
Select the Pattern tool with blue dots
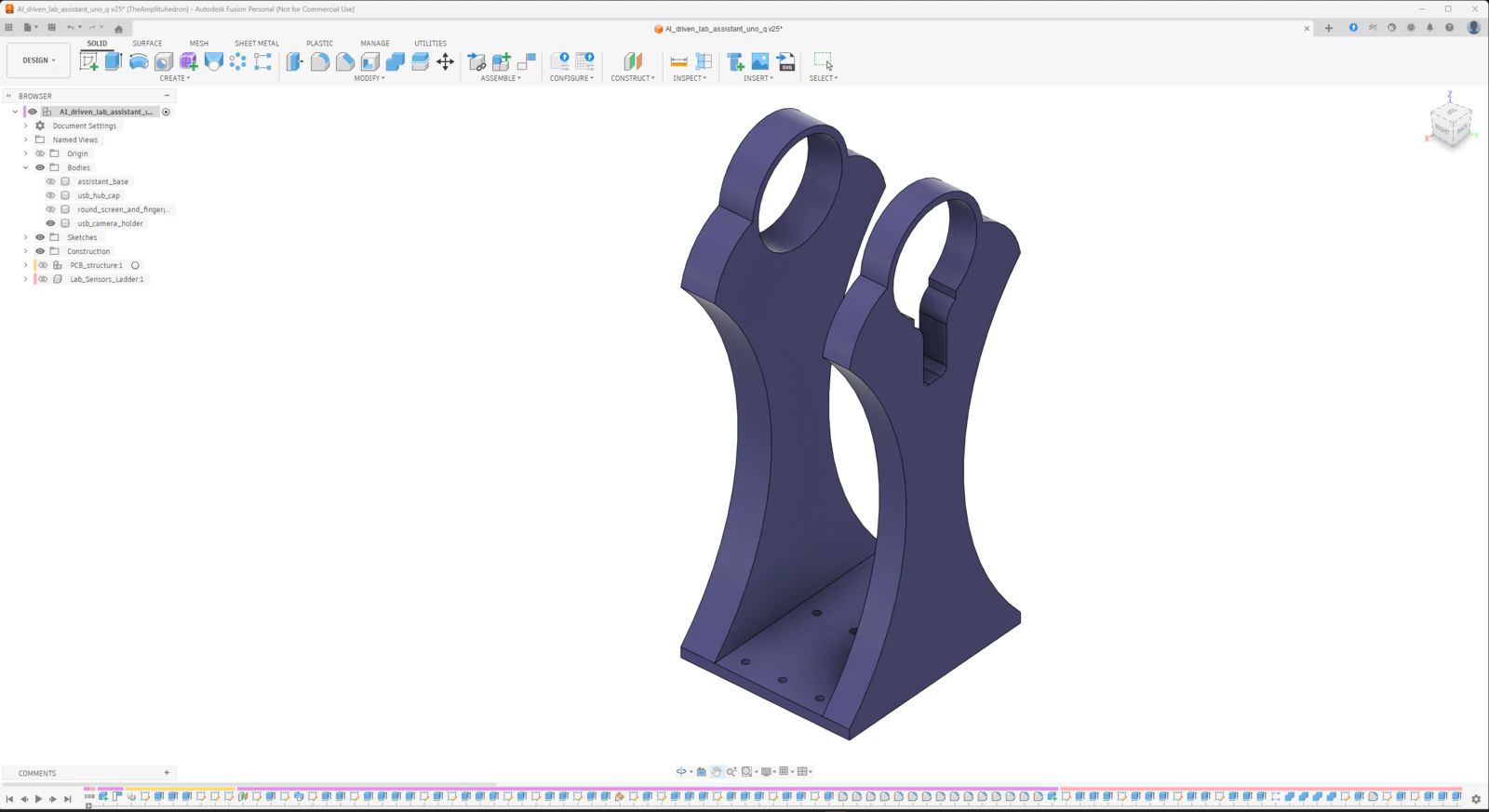click(238, 61)
